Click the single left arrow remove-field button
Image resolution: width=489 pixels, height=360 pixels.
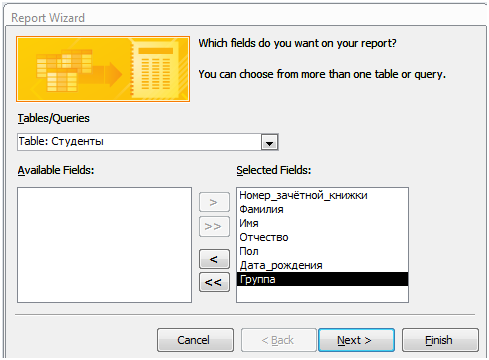(x=214, y=259)
